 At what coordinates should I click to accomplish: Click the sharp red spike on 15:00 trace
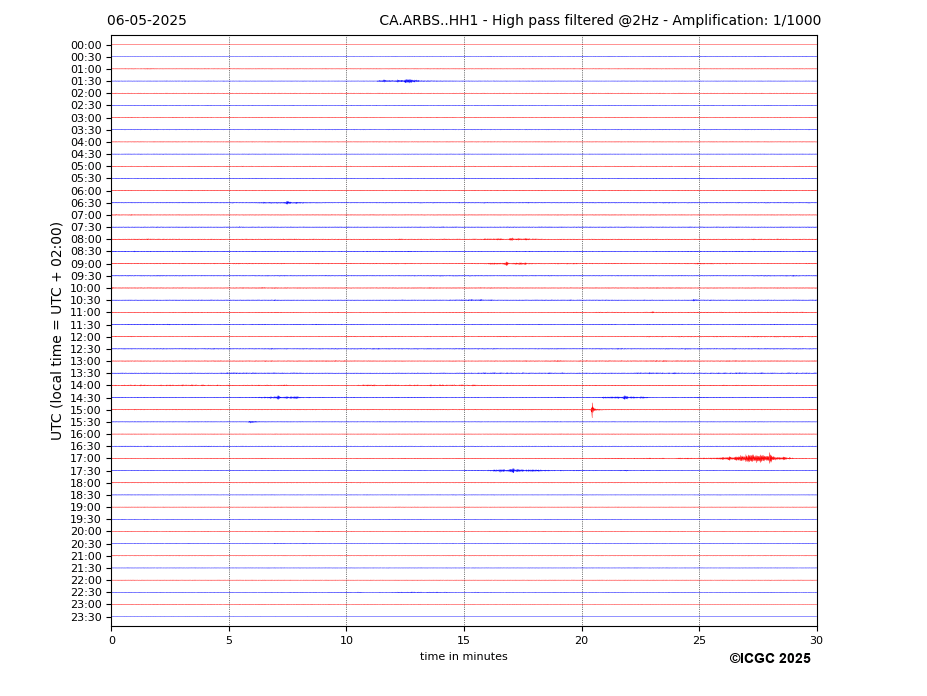point(592,410)
